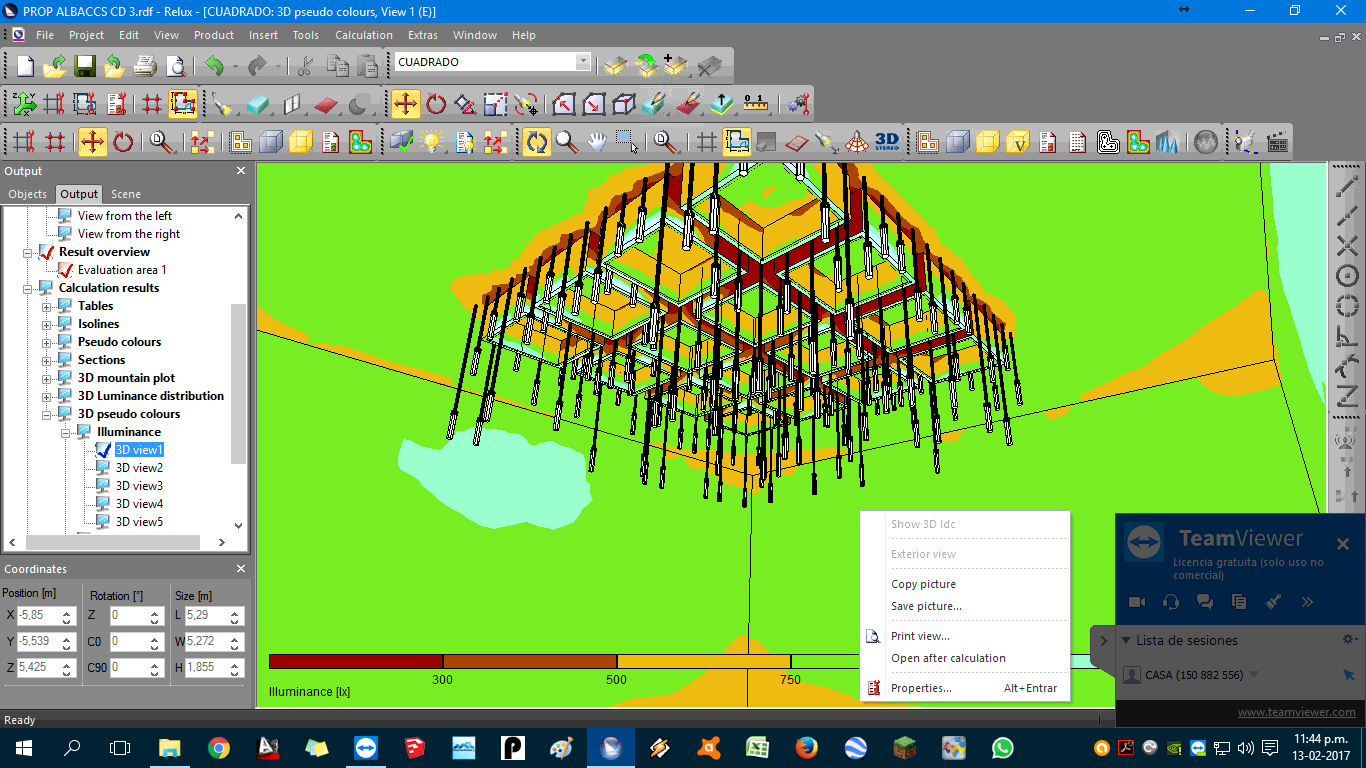The image size is (1366, 768).
Task: Collapse the 3D pseudo colours node
Action: pyautogui.click(x=47, y=414)
